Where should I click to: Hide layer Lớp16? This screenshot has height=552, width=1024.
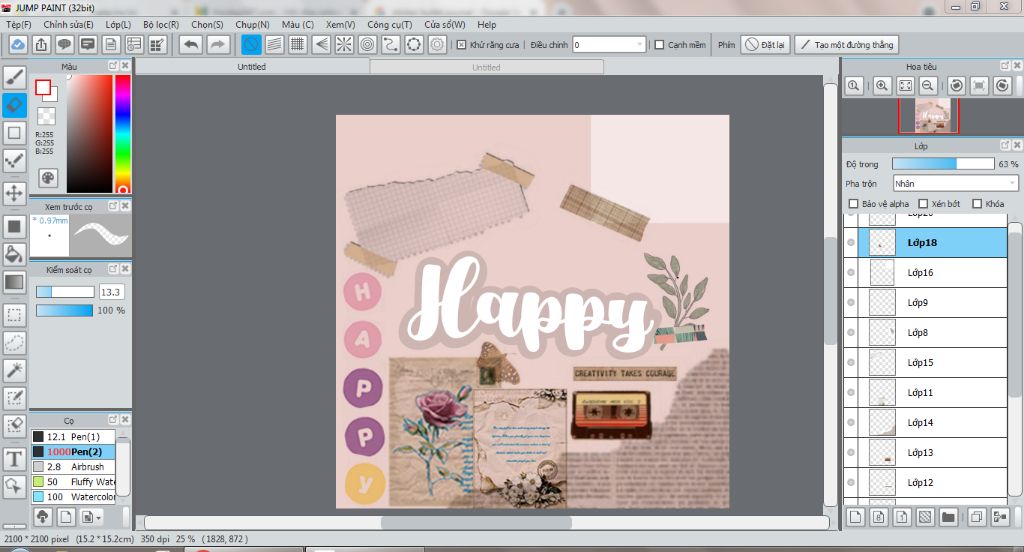(x=851, y=272)
